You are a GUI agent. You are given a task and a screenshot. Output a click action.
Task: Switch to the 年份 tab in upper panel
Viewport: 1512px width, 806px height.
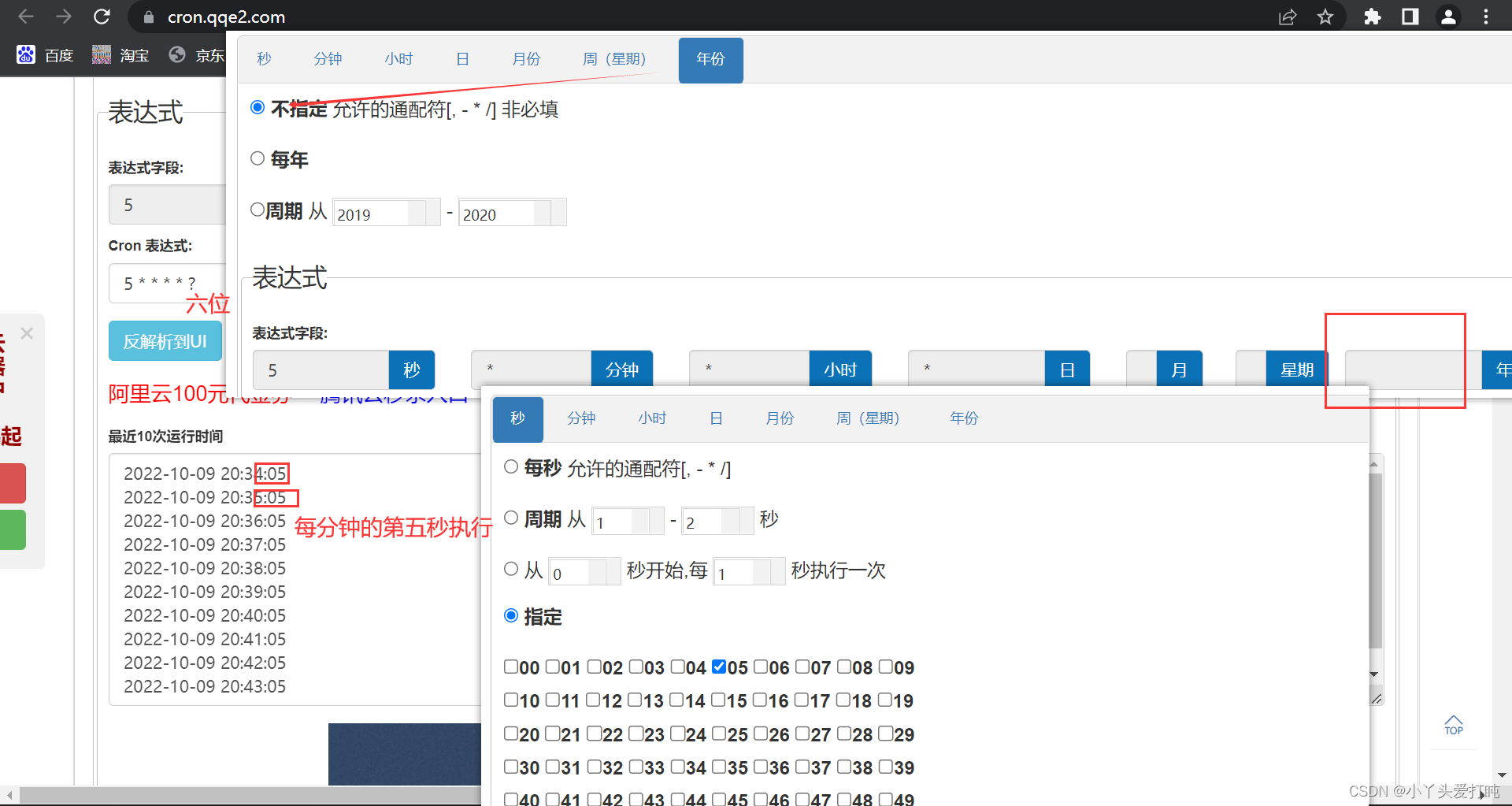pyautogui.click(x=710, y=60)
